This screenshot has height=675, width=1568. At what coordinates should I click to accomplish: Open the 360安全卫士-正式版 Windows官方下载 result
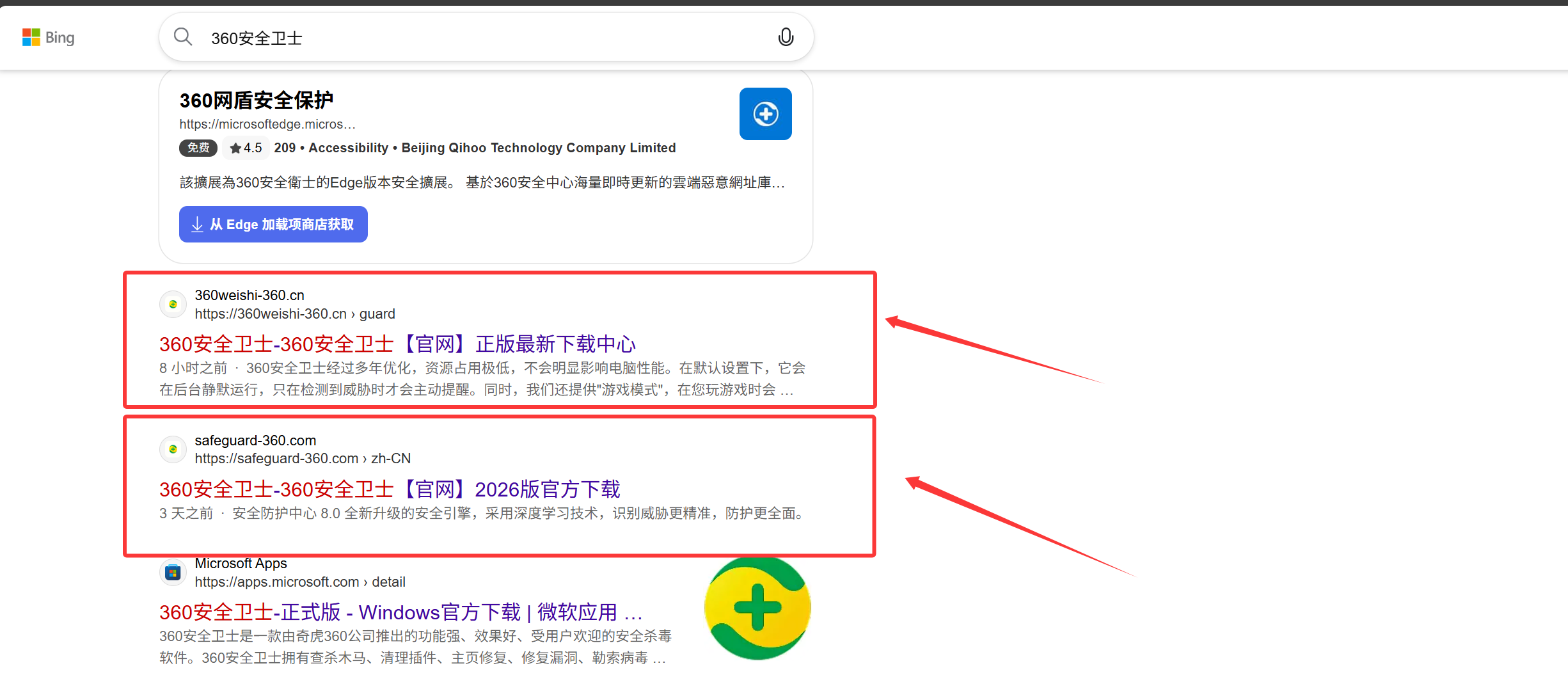[x=401, y=612]
